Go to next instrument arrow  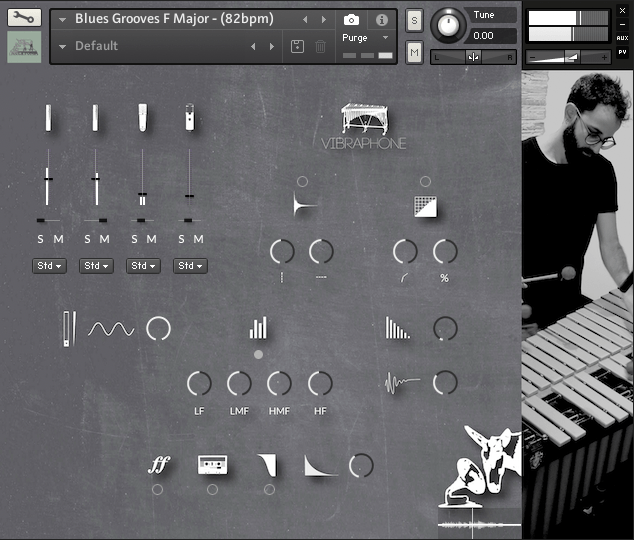(323, 19)
